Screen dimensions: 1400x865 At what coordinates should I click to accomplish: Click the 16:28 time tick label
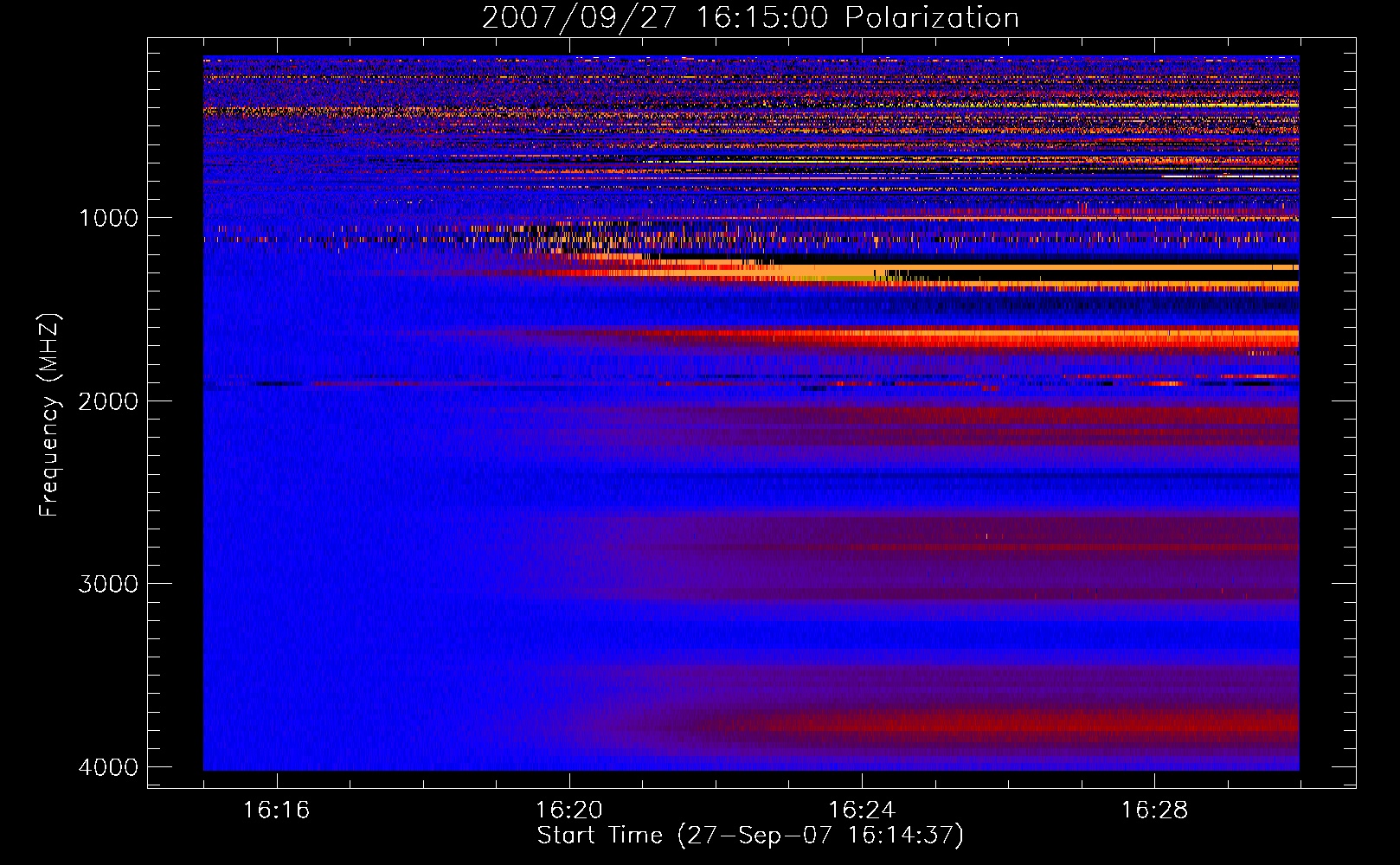1154,811
